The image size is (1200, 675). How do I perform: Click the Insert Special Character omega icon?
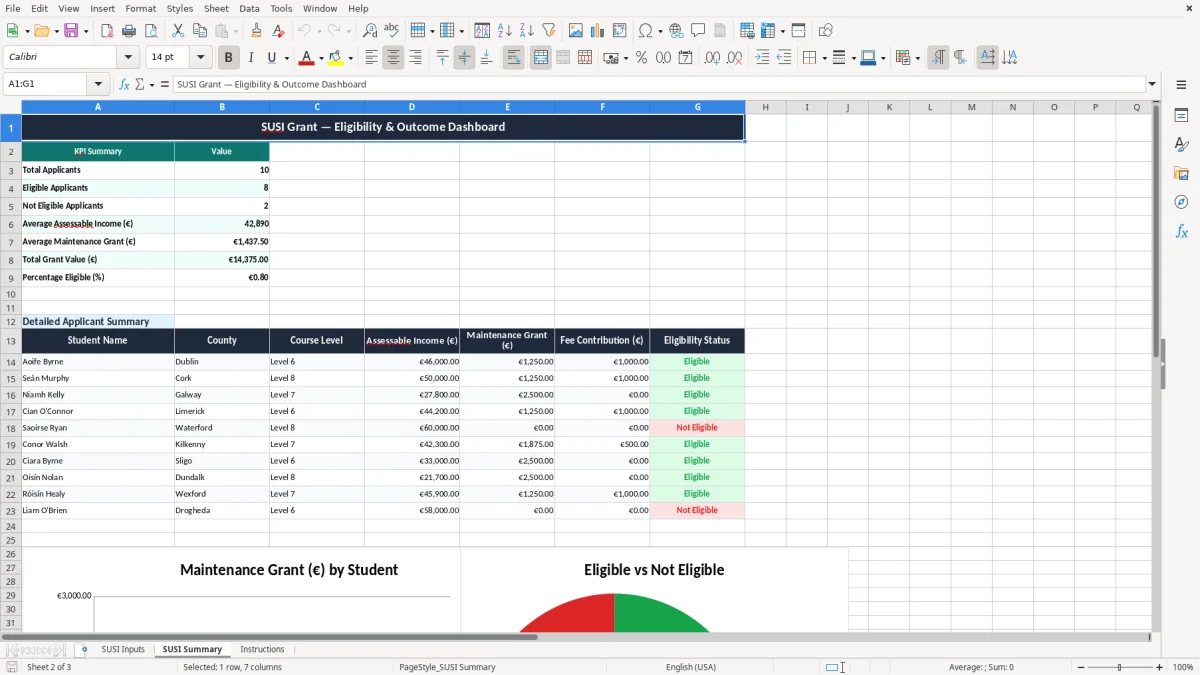(x=644, y=31)
